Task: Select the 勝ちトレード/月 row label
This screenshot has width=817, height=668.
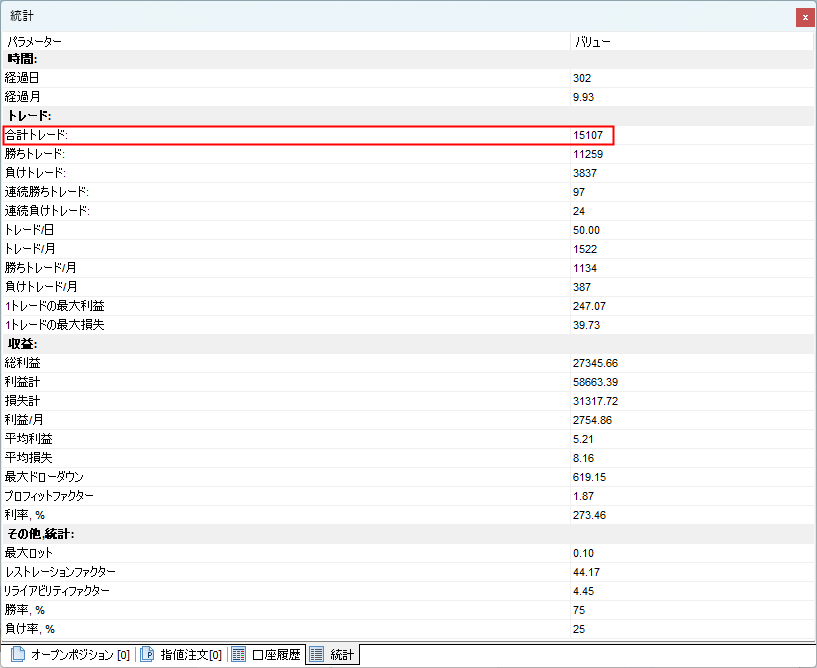Action: point(41,268)
